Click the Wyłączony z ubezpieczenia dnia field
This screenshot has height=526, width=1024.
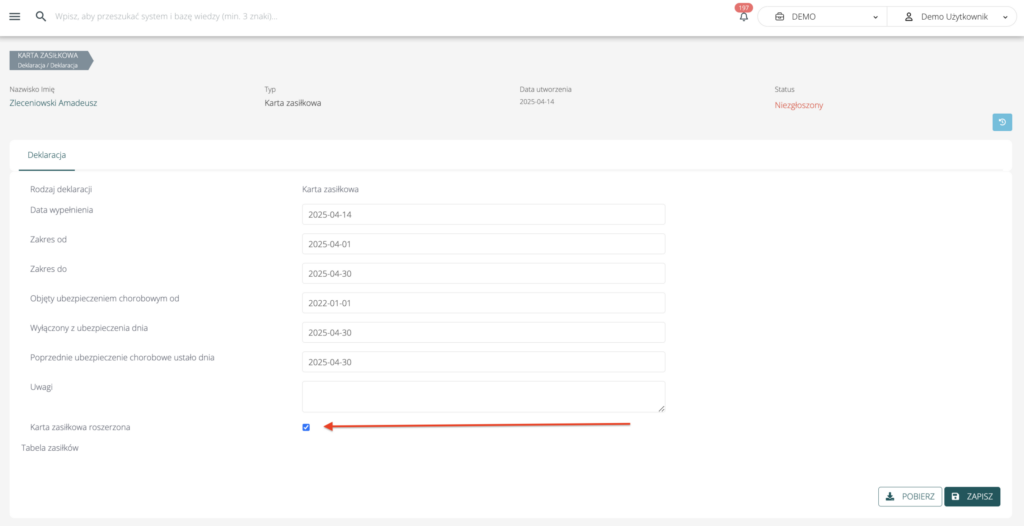(x=483, y=332)
